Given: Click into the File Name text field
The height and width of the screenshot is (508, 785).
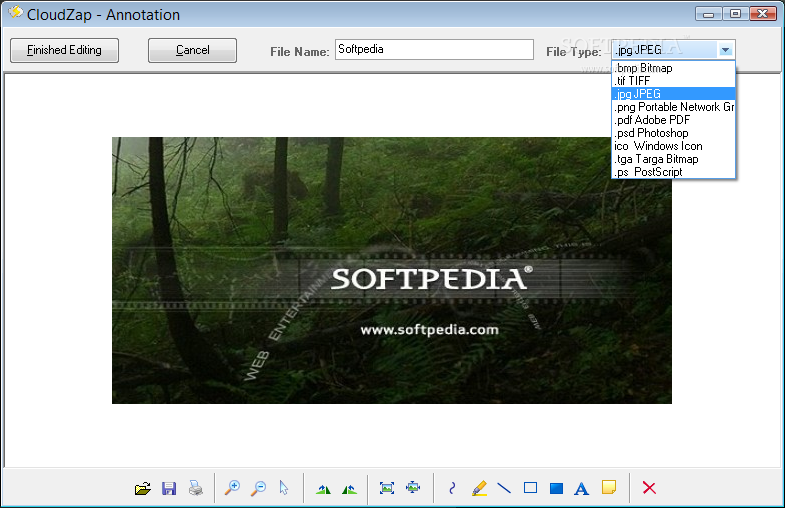Looking at the screenshot, I should click(434, 50).
